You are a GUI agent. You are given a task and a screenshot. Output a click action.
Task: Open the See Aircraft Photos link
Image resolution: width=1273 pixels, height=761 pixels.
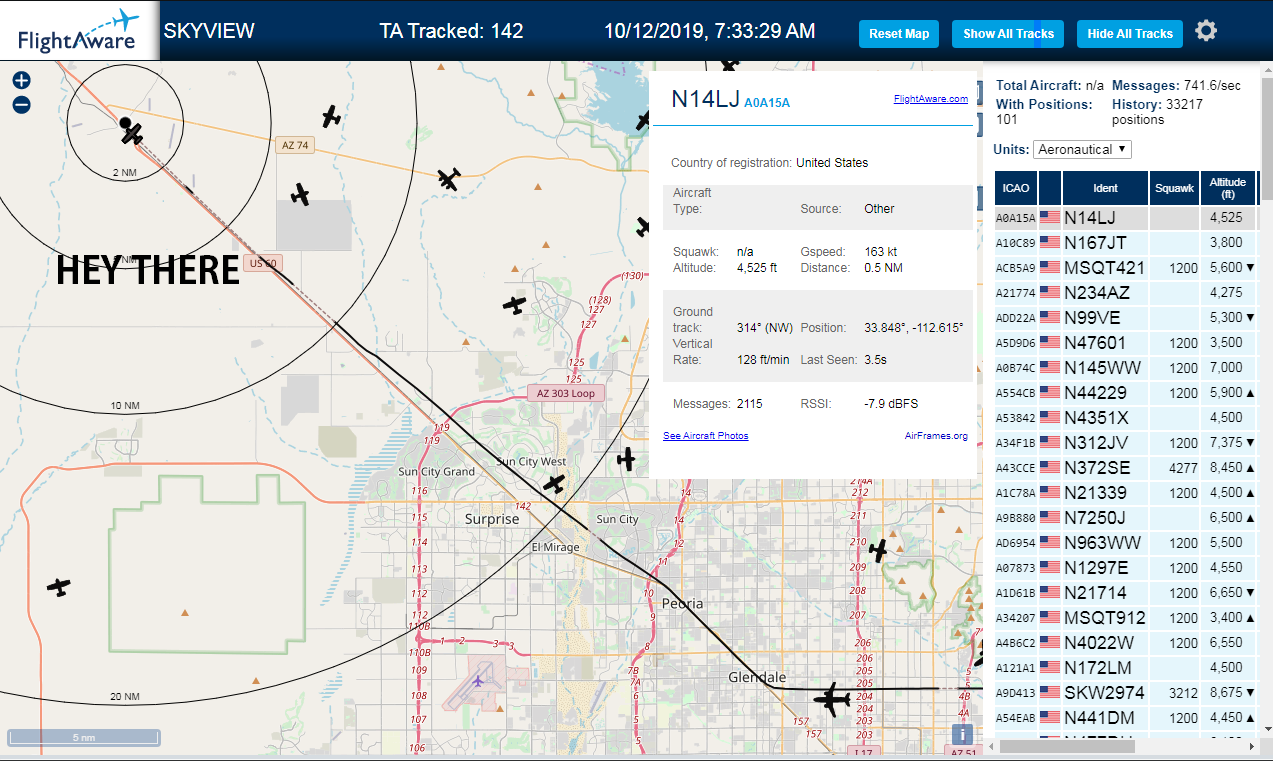click(705, 436)
